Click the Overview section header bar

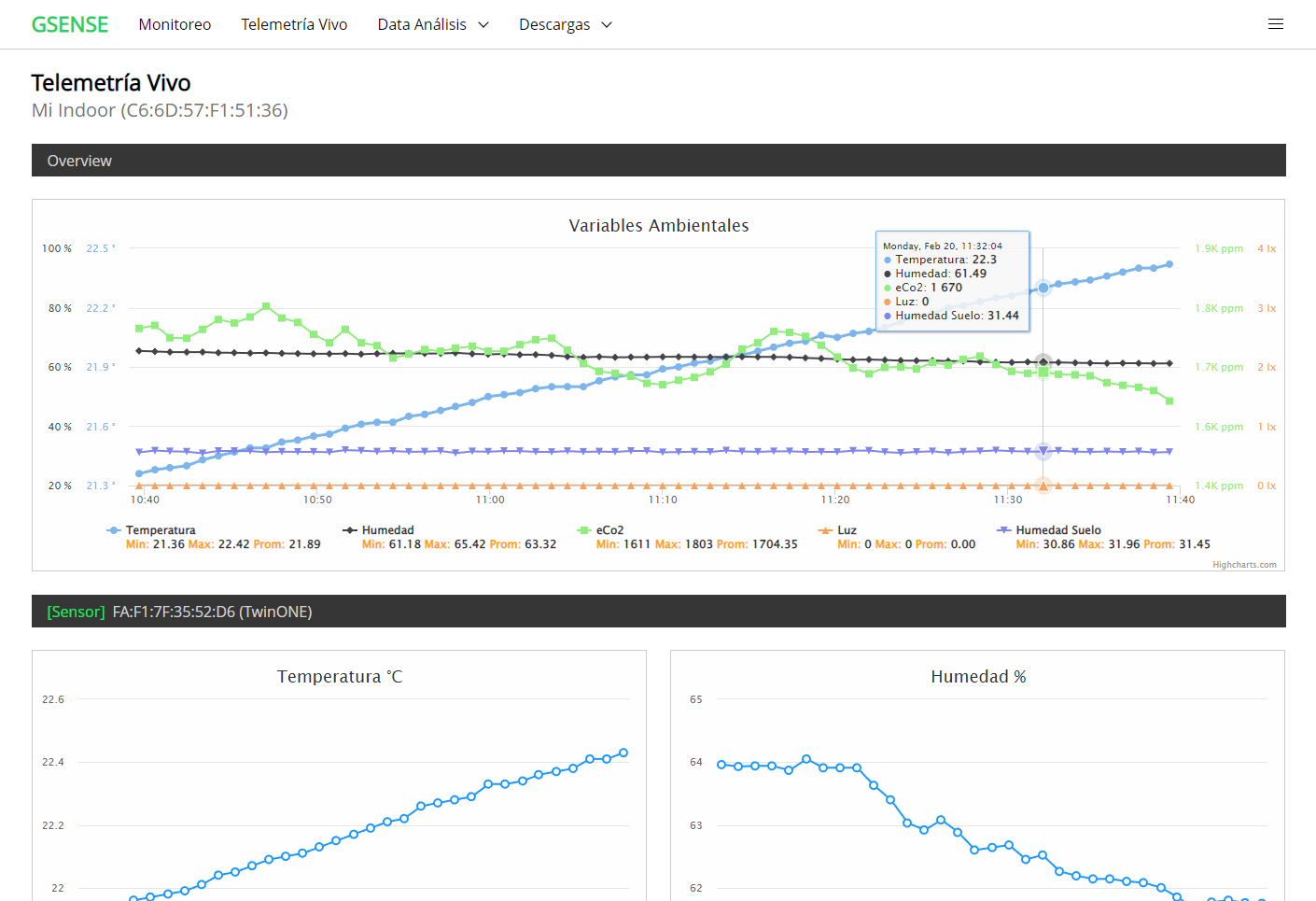[658, 161]
